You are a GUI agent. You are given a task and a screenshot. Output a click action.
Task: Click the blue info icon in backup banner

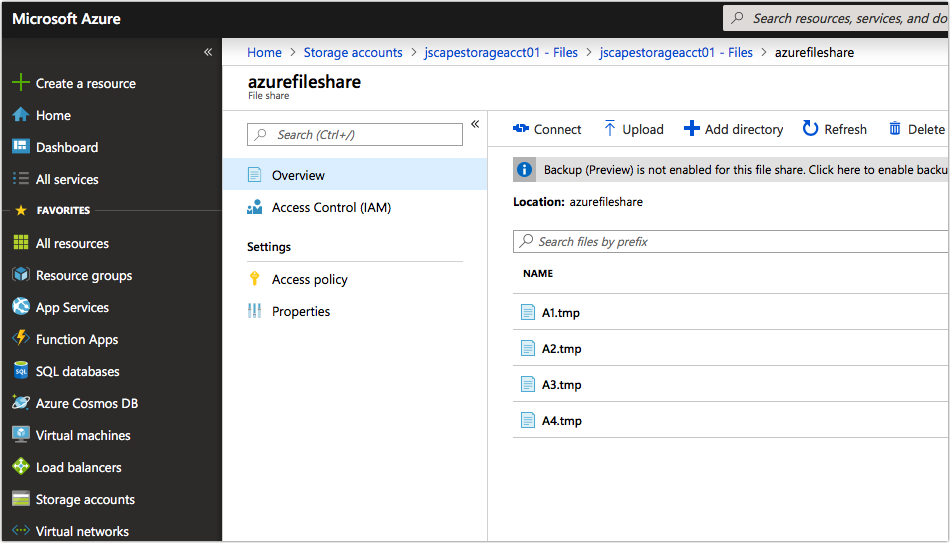click(x=524, y=170)
